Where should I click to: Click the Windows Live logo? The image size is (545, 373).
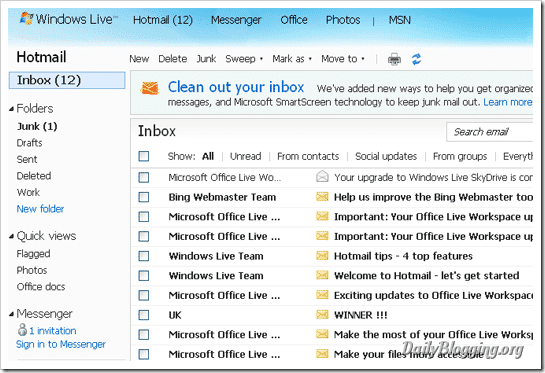pyautogui.click(x=69, y=19)
